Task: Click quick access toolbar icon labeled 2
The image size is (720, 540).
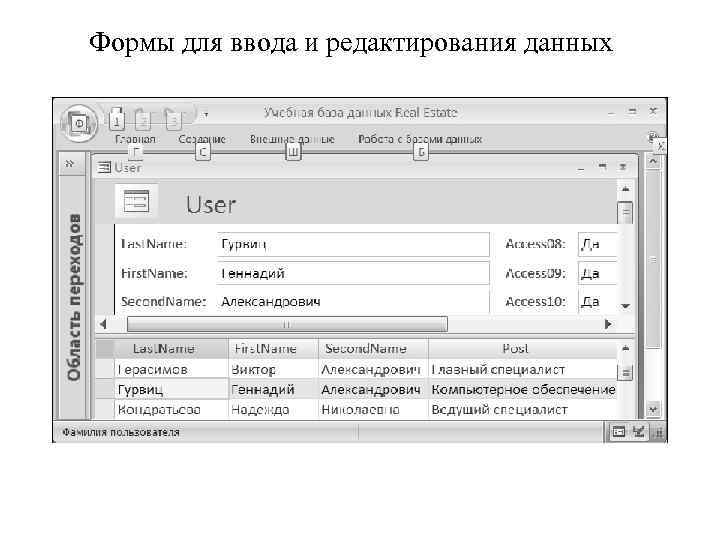Action: 144,119
